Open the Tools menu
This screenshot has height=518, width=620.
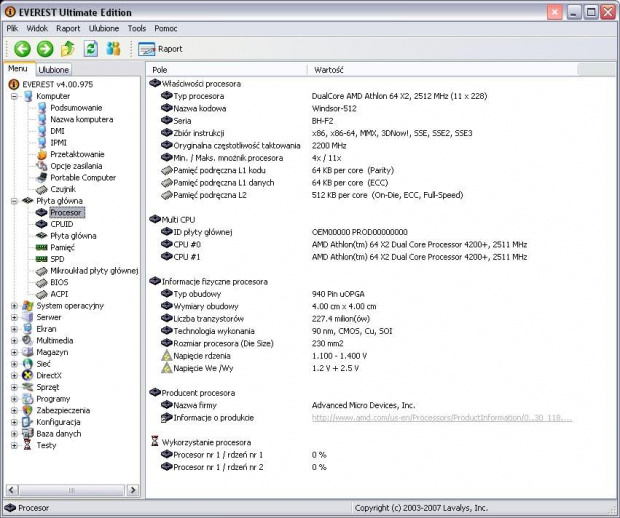pos(137,28)
